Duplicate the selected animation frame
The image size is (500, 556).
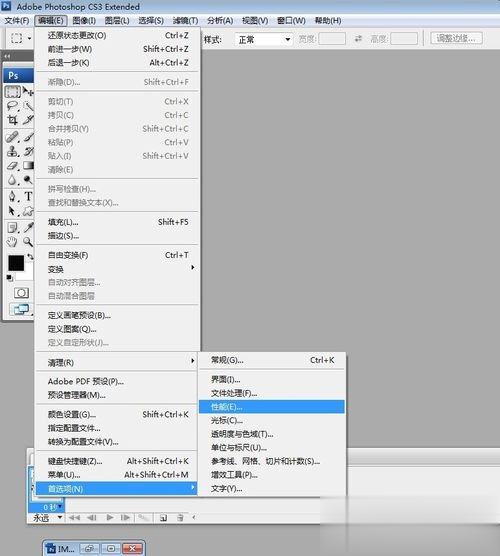point(163,518)
